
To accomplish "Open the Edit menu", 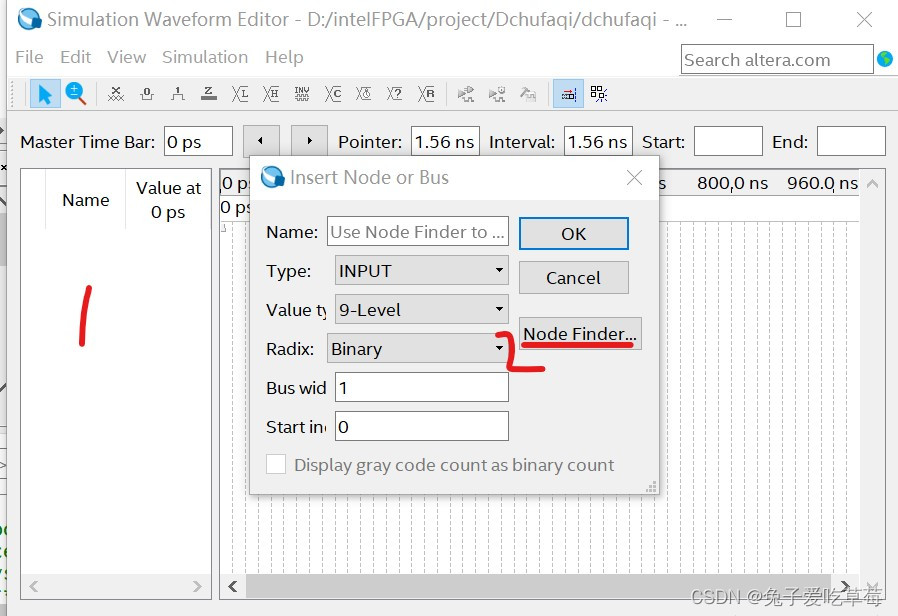I will [x=76, y=57].
